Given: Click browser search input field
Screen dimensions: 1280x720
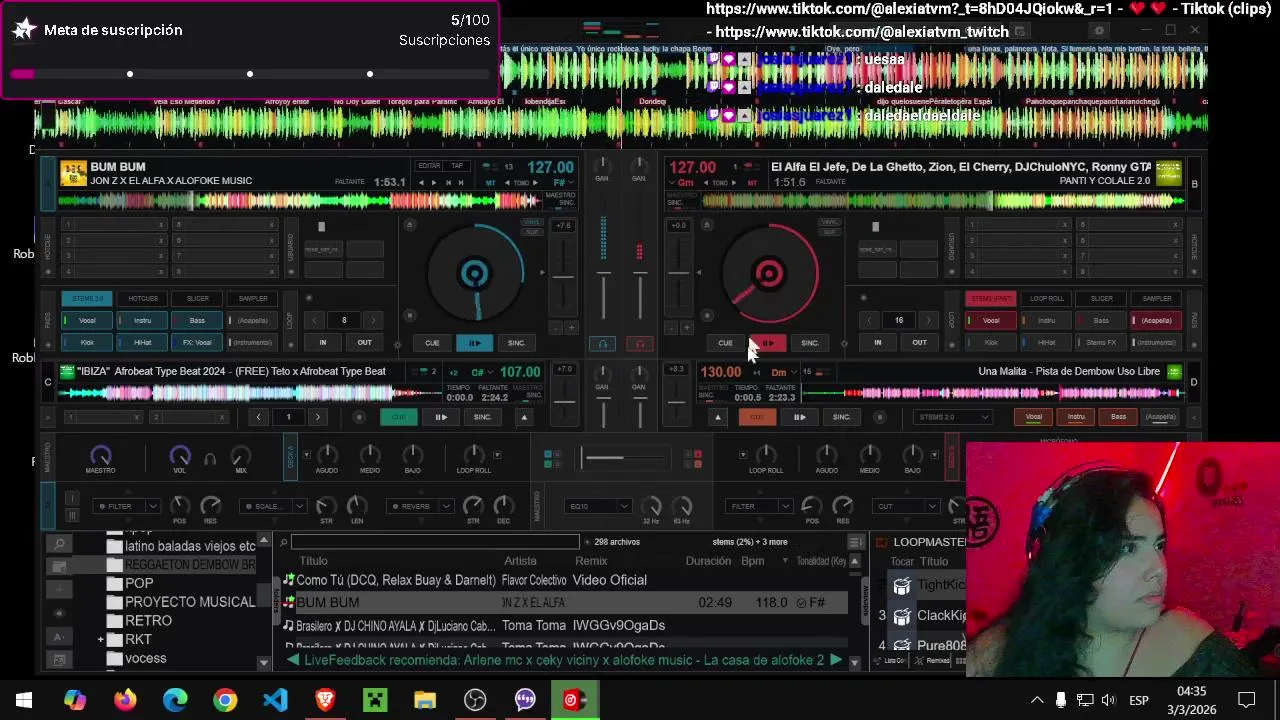Looking at the screenshot, I should (x=436, y=542).
